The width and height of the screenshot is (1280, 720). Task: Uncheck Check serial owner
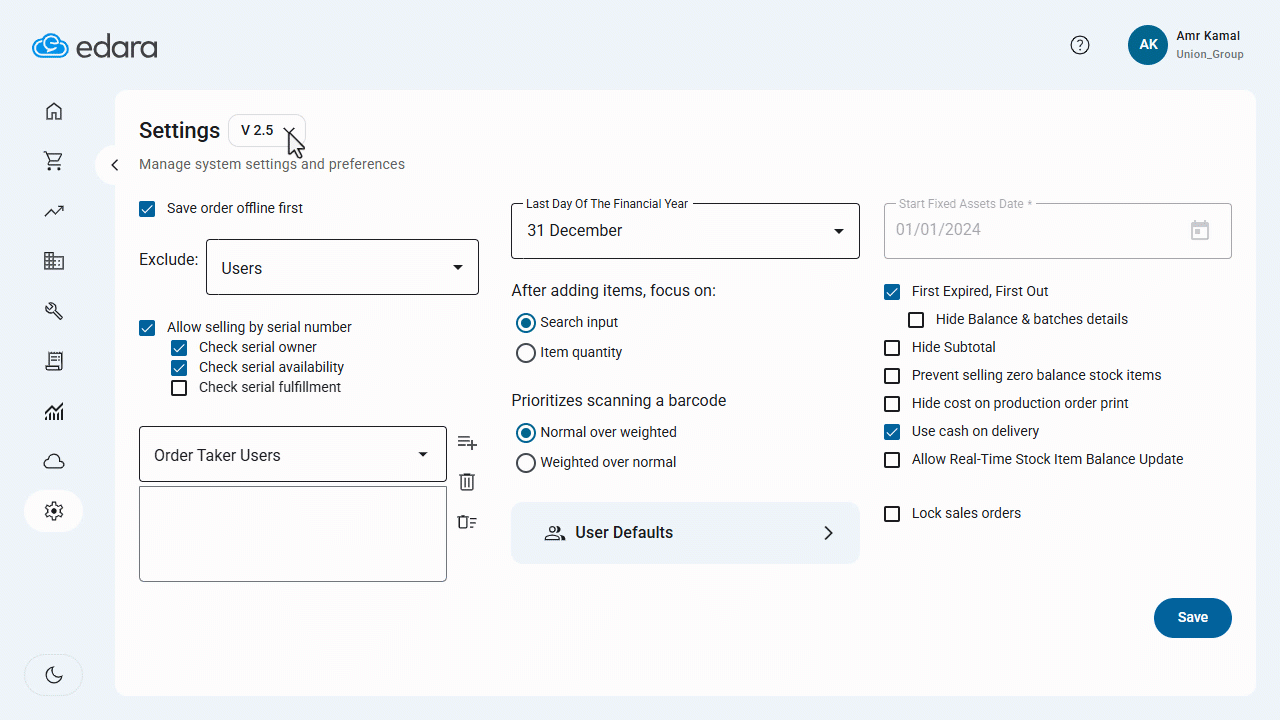[179, 347]
